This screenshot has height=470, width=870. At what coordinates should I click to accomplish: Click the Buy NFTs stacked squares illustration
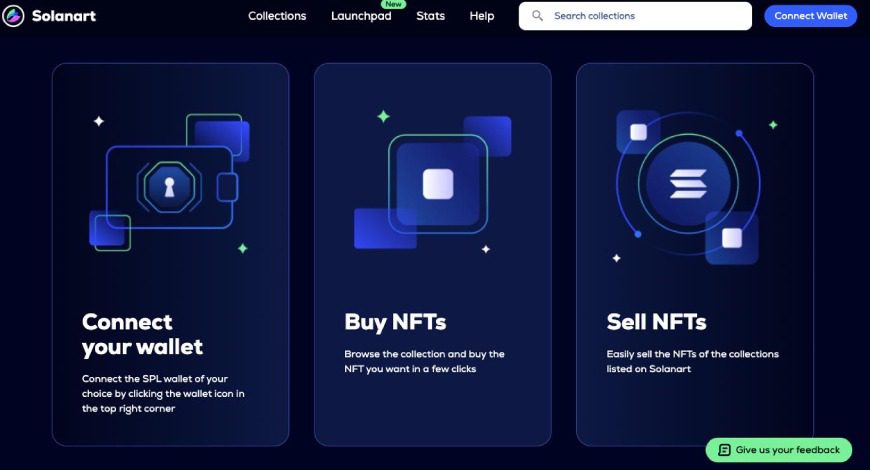point(433,183)
